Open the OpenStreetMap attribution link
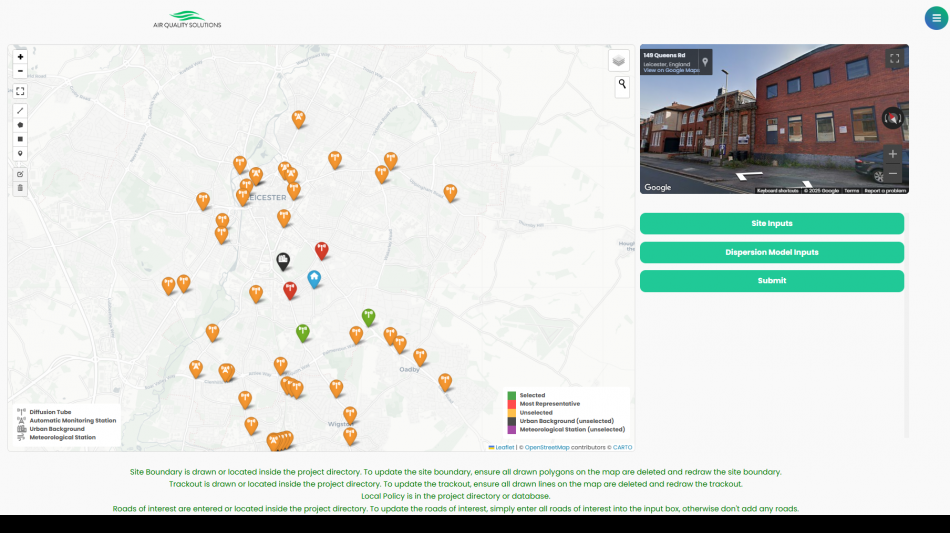The width and height of the screenshot is (950, 533). [x=546, y=447]
